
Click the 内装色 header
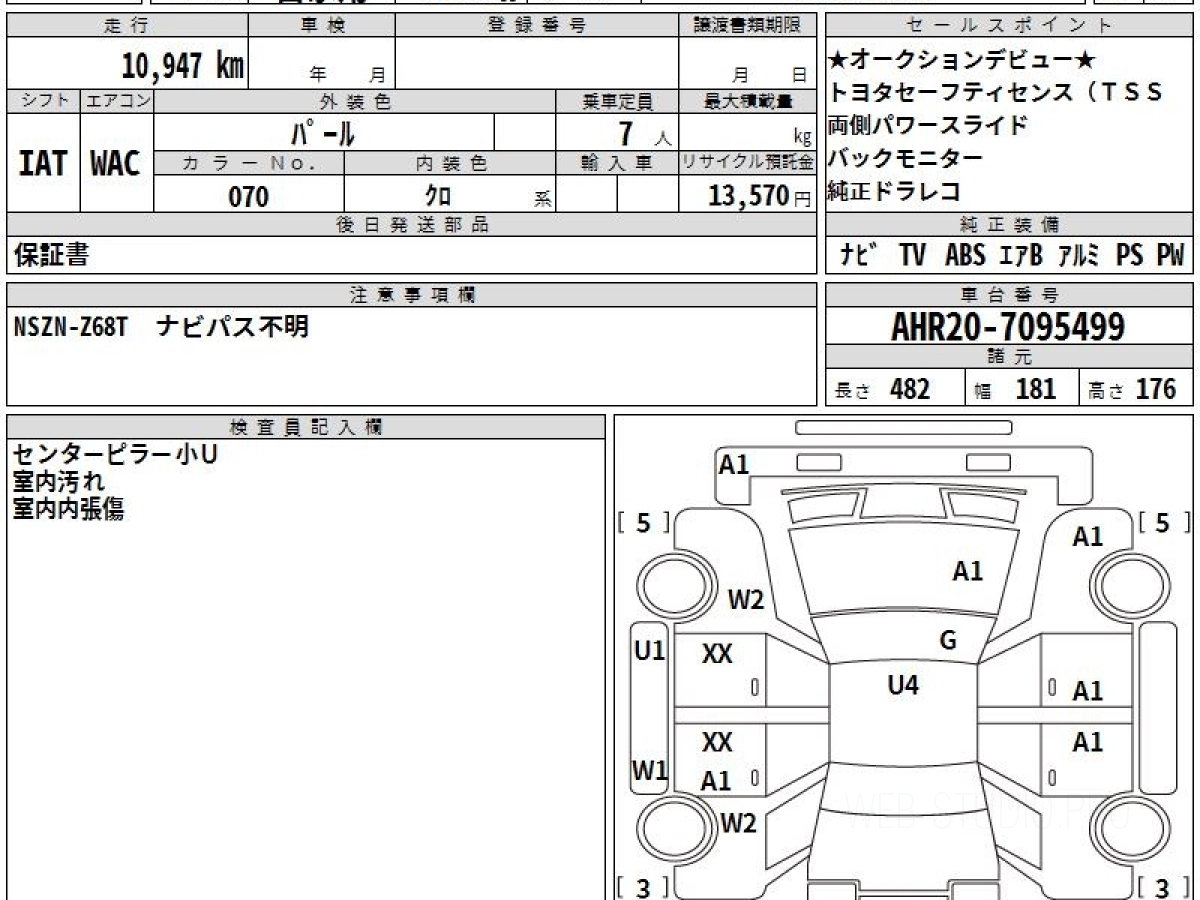point(450,163)
